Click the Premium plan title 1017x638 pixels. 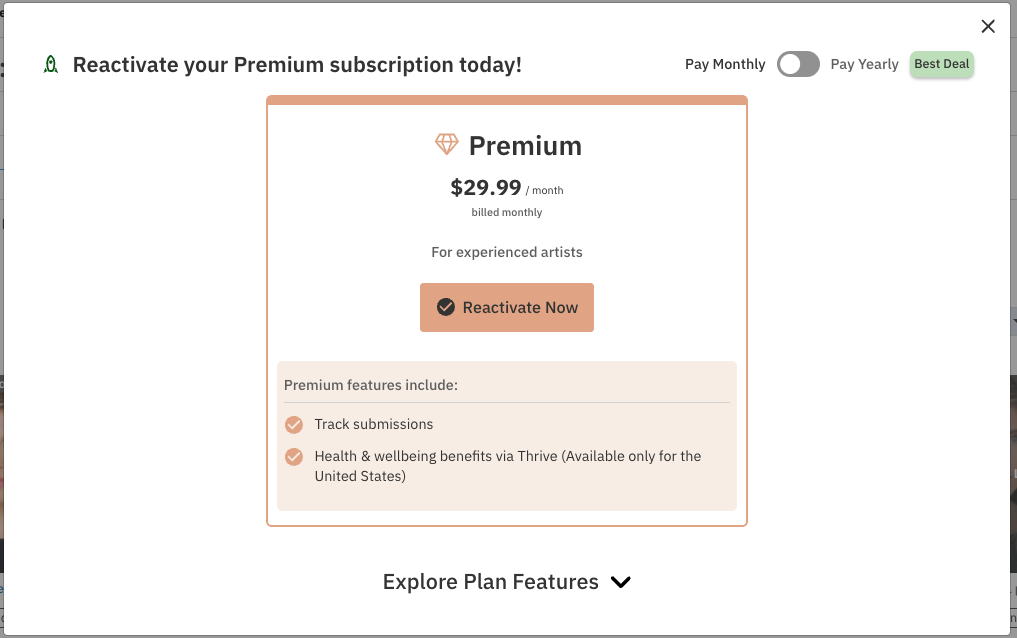tap(525, 145)
